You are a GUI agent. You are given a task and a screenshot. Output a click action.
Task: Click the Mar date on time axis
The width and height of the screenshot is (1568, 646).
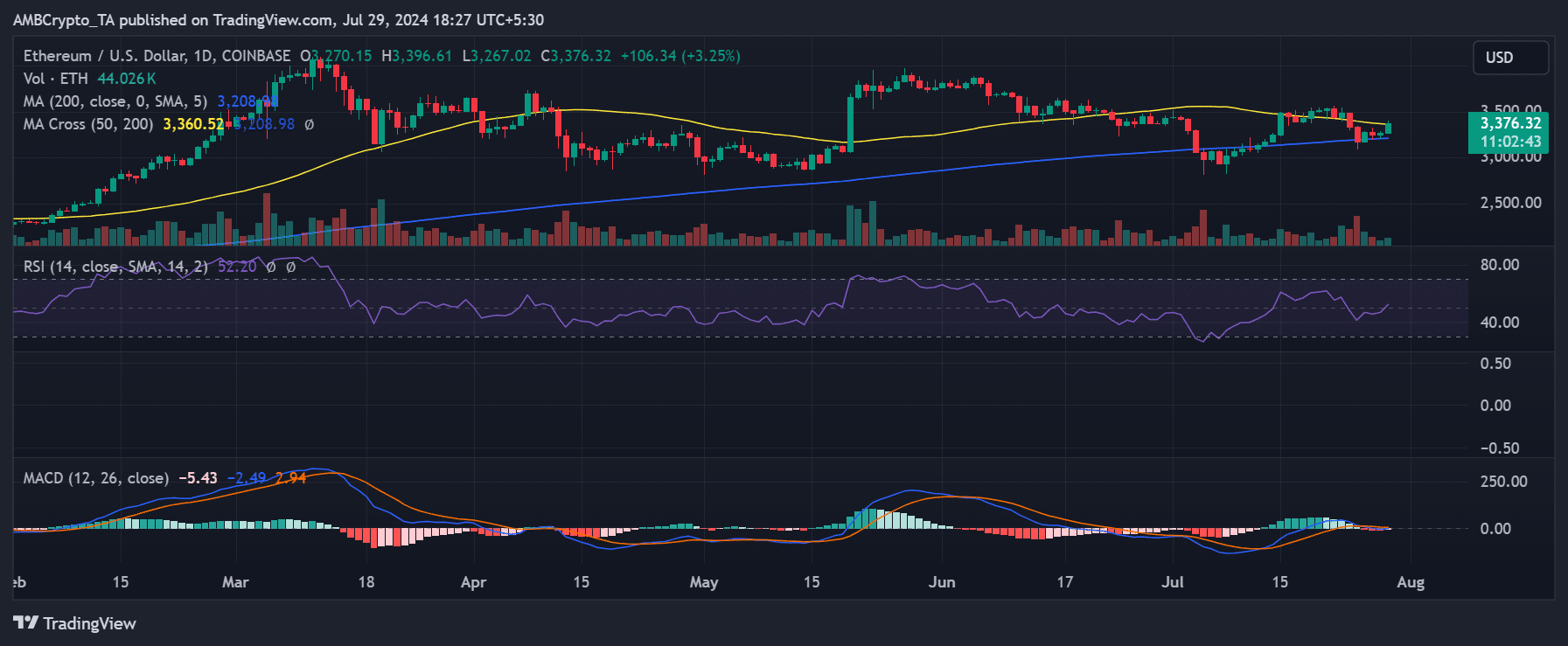point(235,582)
